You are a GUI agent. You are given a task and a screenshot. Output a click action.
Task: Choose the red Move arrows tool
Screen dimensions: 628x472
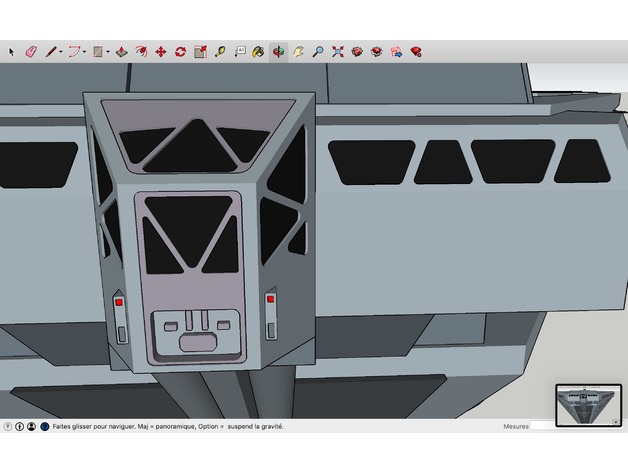click(x=161, y=52)
